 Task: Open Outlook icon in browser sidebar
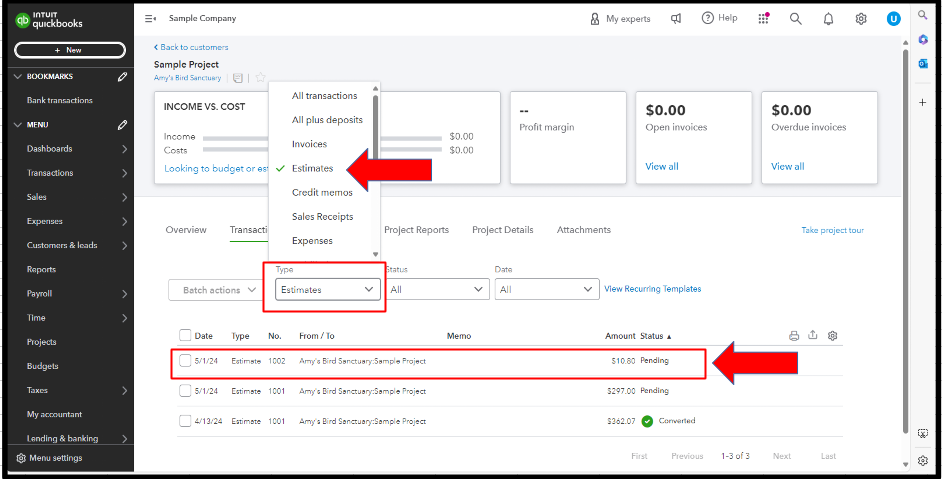point(923,64)
